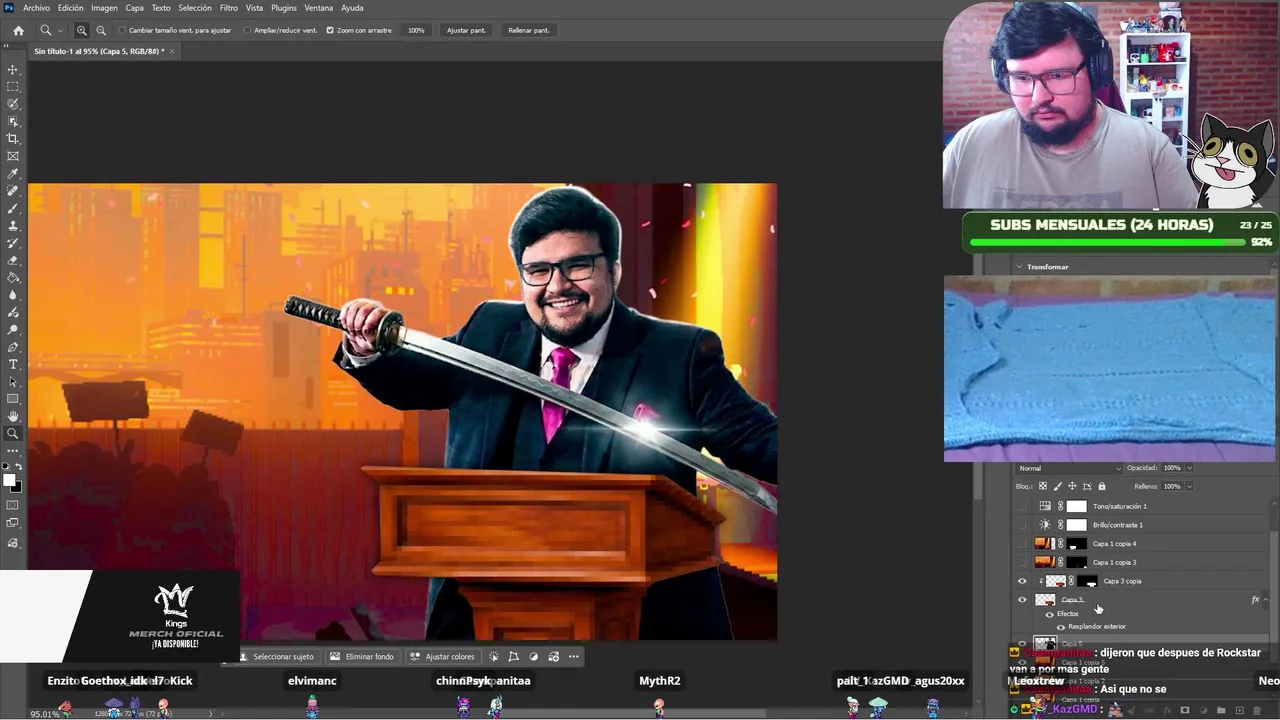Click the 100% zoom button
The height and width of the screenshot is (720, 1280).
(x=416, y=30)
